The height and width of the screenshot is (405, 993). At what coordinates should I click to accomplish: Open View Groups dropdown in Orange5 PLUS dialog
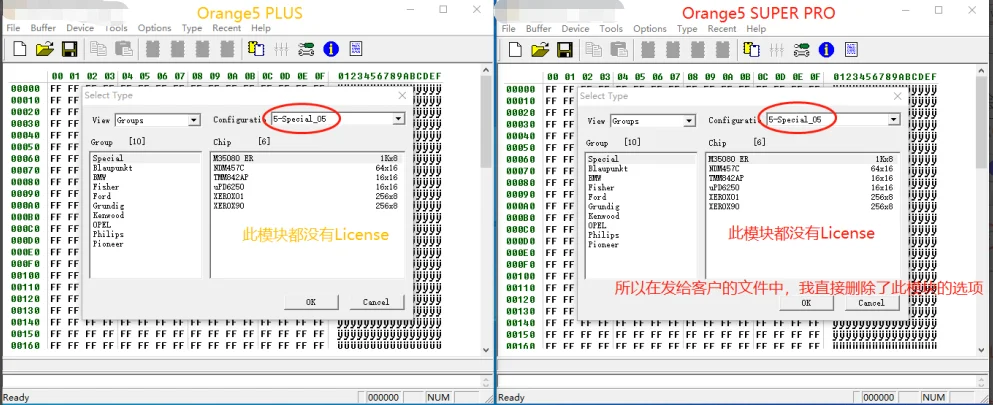click(x=194, y=120)
